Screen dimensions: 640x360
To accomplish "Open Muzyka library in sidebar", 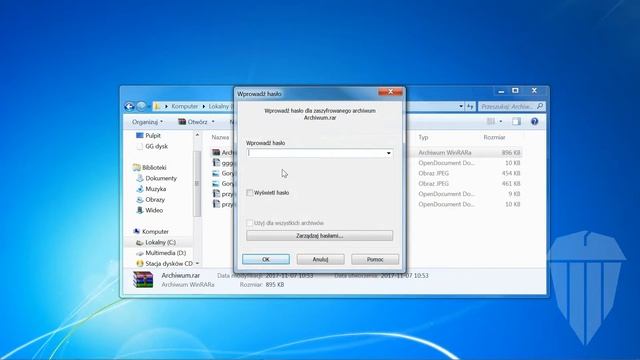I will coord(156,189).
